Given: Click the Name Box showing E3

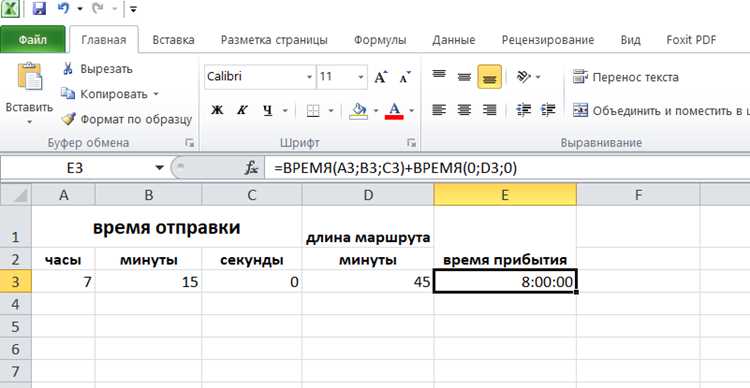Looking at the screenshot, I should 75,168.
